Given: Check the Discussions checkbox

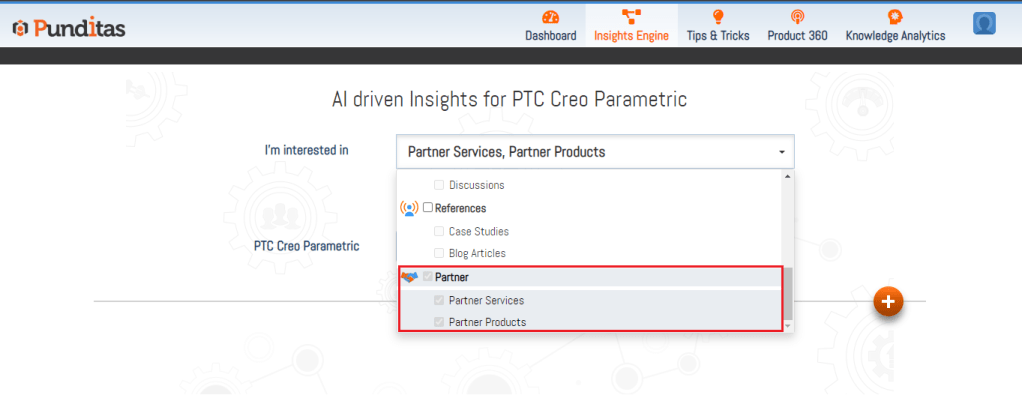Looking at the screenshot, I should point(439,185).
